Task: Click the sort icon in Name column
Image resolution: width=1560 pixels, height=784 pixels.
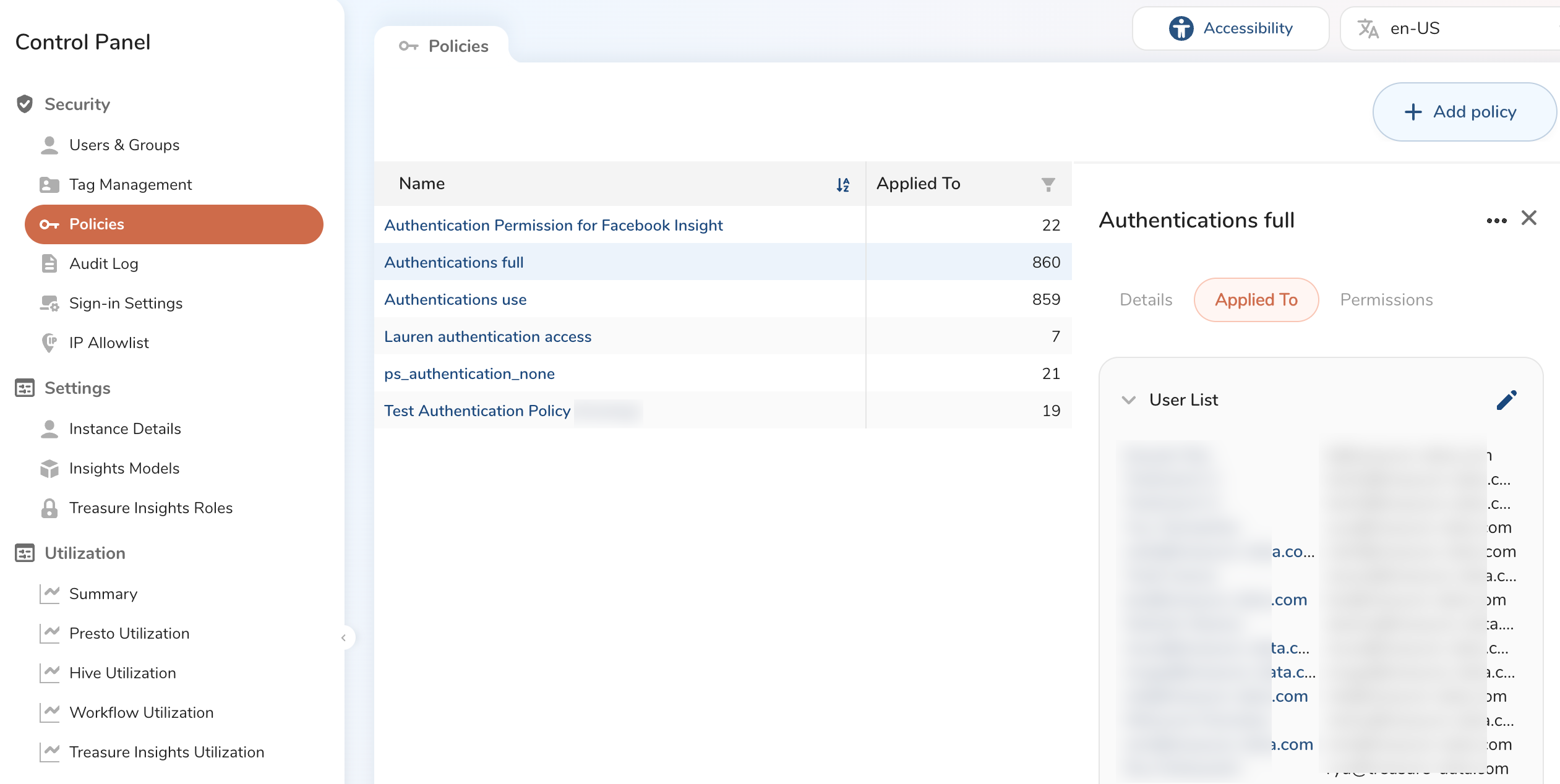Action: click(842, 184)
